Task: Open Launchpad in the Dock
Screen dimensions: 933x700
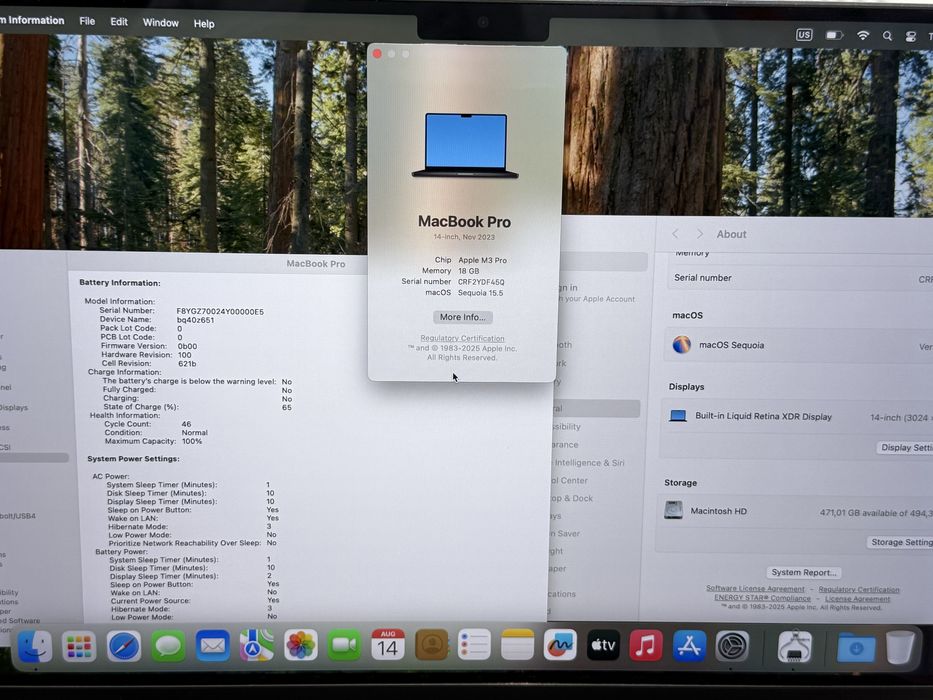Action: [79, 646]
